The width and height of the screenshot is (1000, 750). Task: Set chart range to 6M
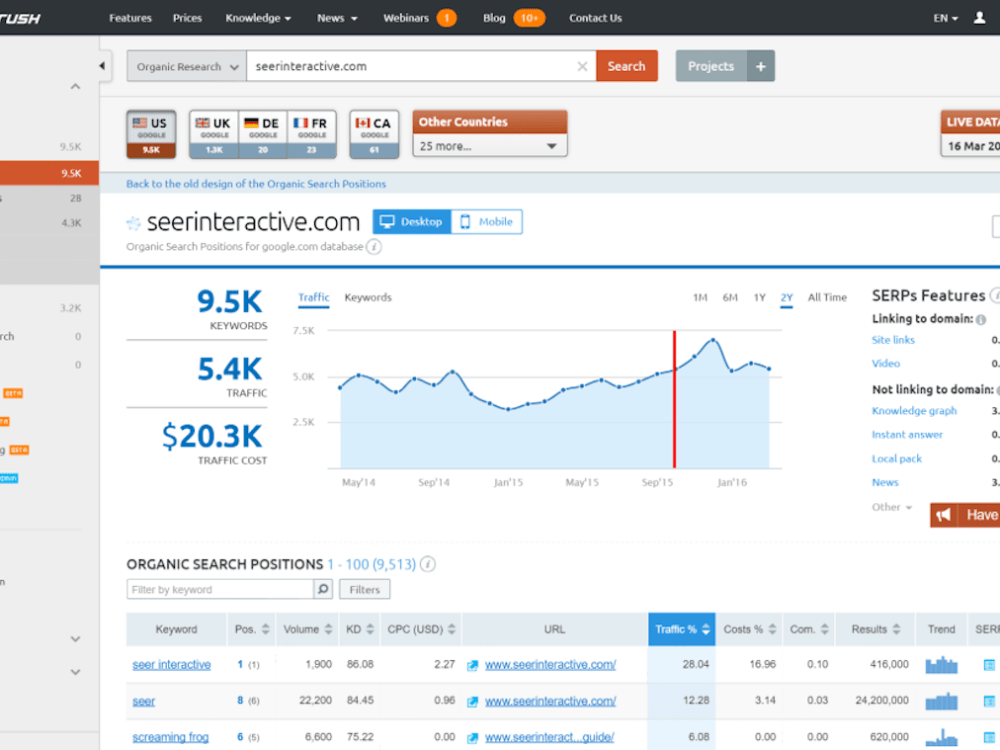tap(730, 297)
